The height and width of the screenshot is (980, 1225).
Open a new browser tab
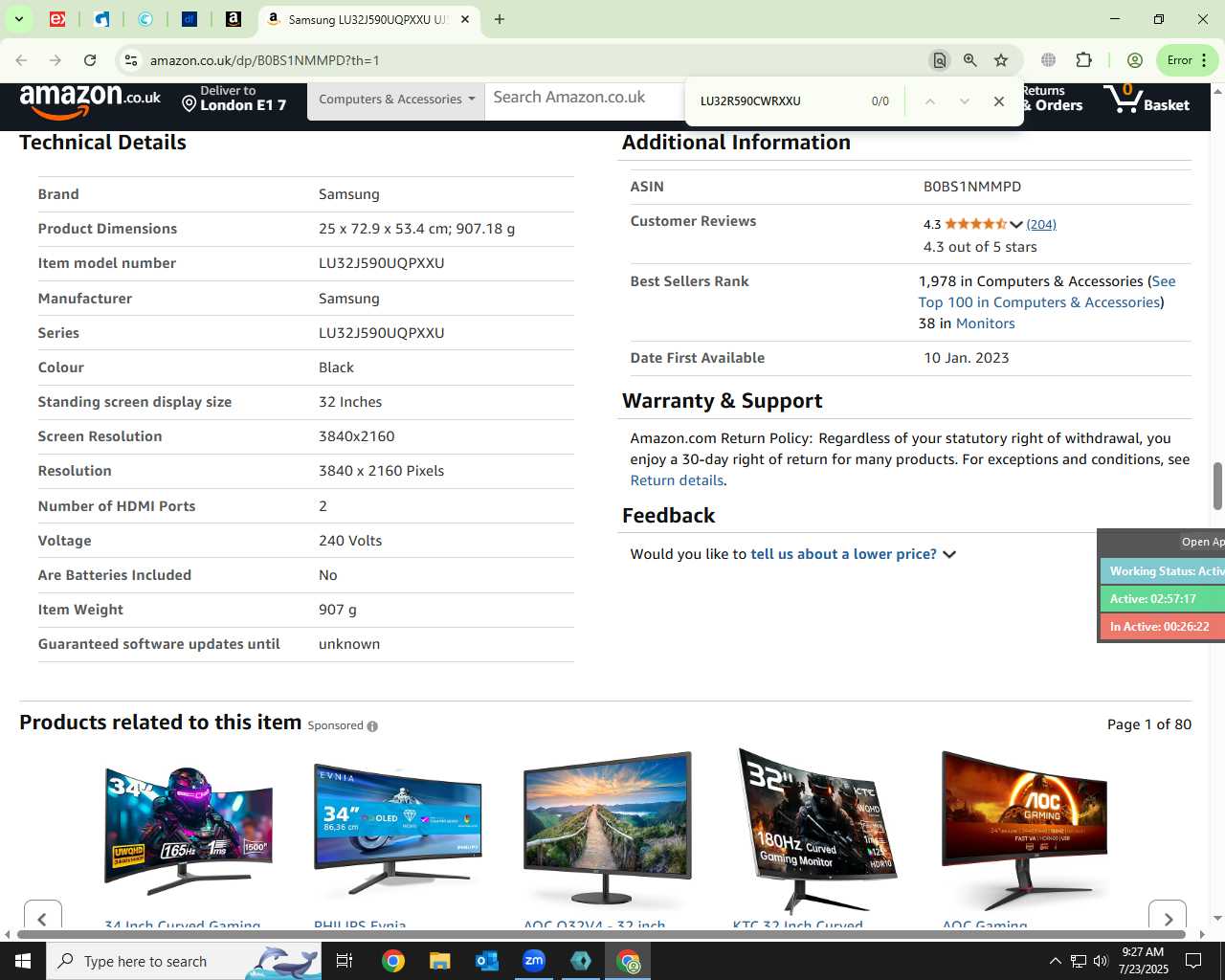500,19
